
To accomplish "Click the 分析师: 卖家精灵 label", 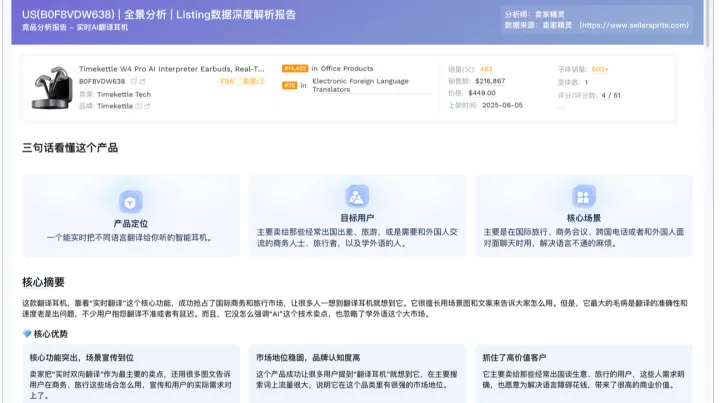I will 534,15.
